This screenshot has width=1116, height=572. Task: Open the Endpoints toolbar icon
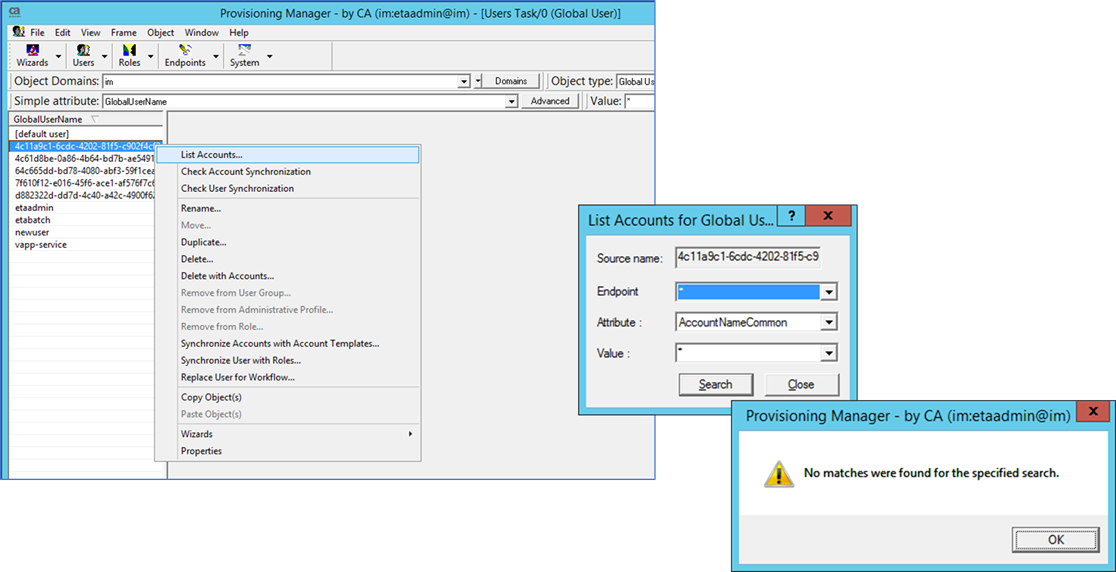coord(185,55)
